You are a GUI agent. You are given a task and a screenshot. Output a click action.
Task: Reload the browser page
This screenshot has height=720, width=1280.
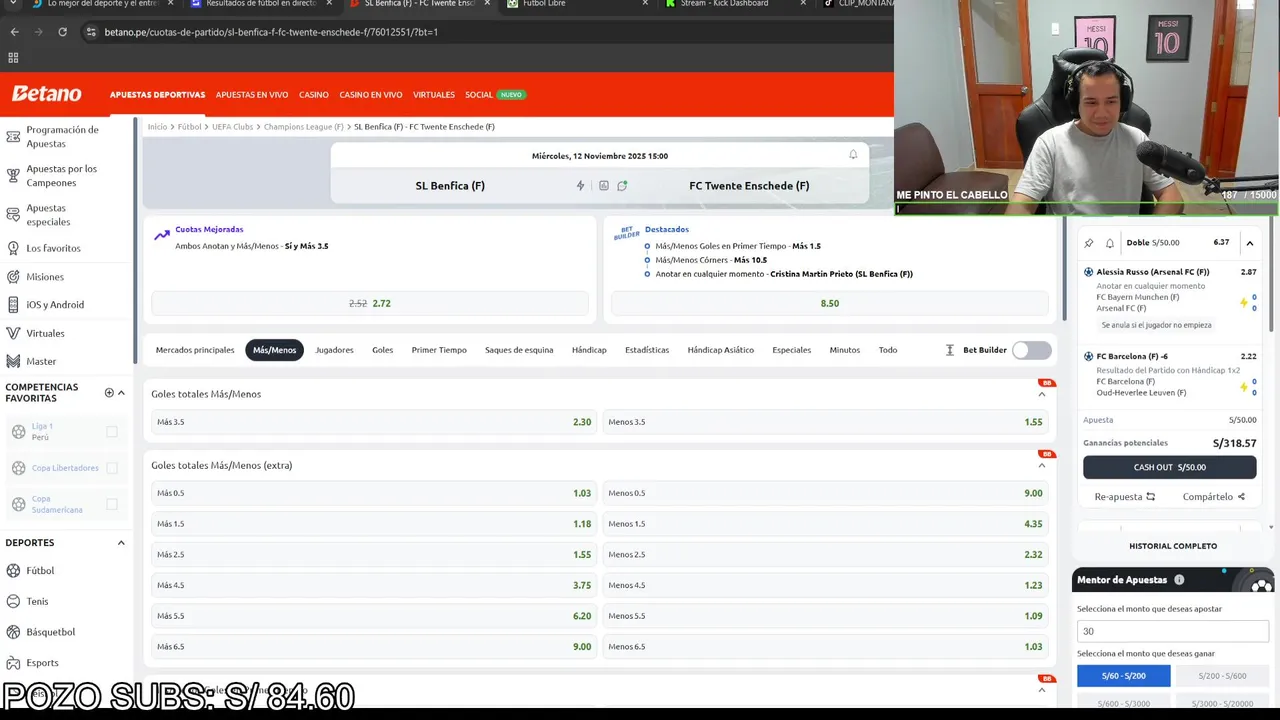62,32
